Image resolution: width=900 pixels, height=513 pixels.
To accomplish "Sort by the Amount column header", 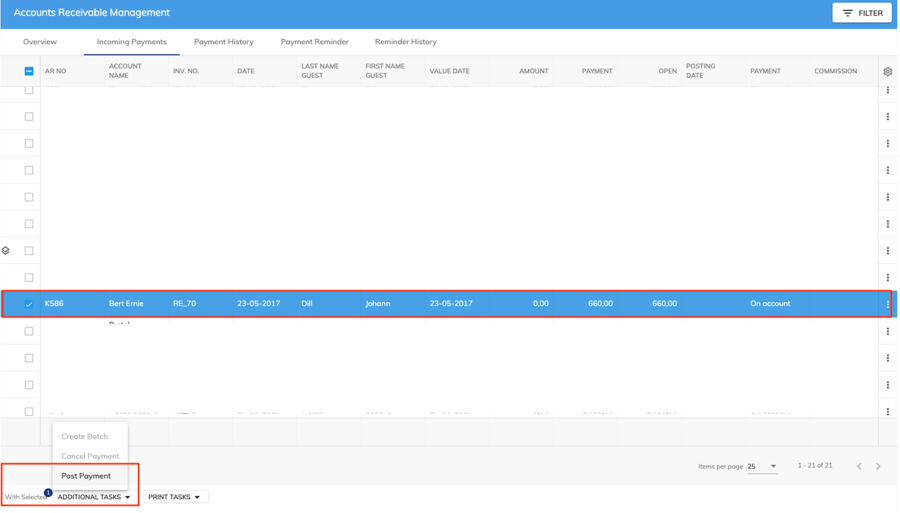I will point(533,72).
